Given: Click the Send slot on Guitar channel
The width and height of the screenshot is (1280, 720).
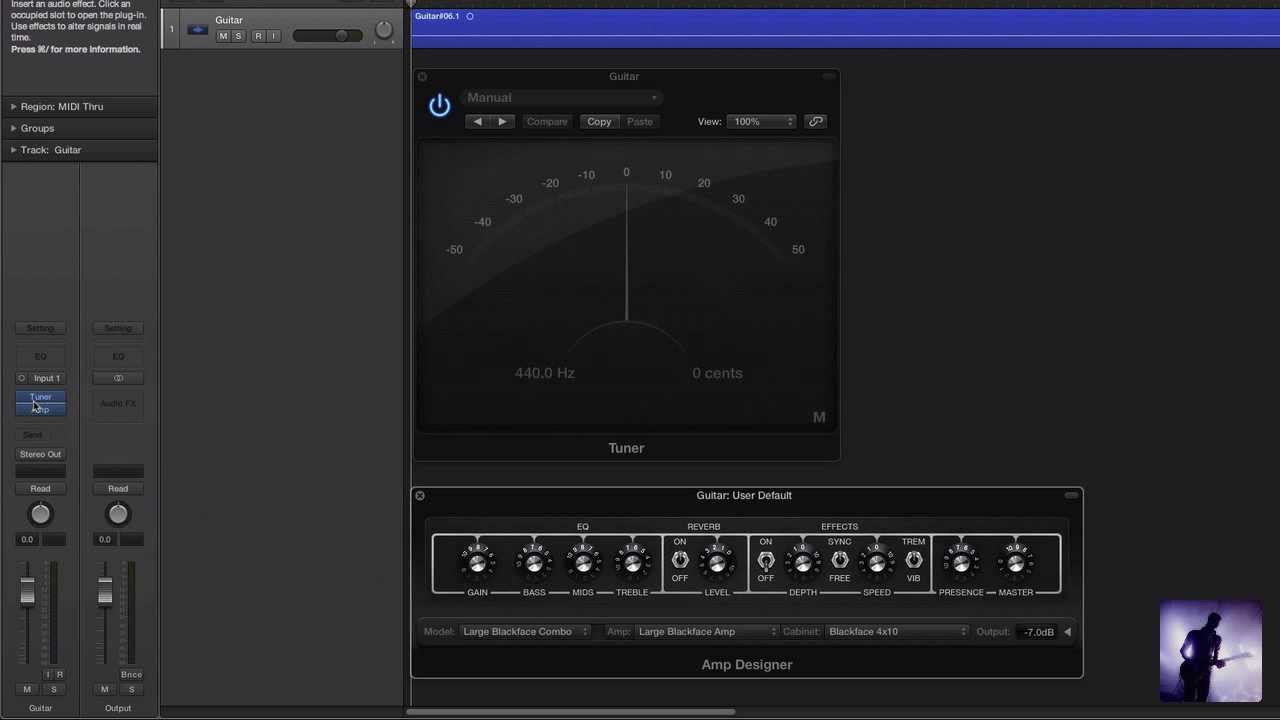Looking at the screenshot, I should point(33,435).
